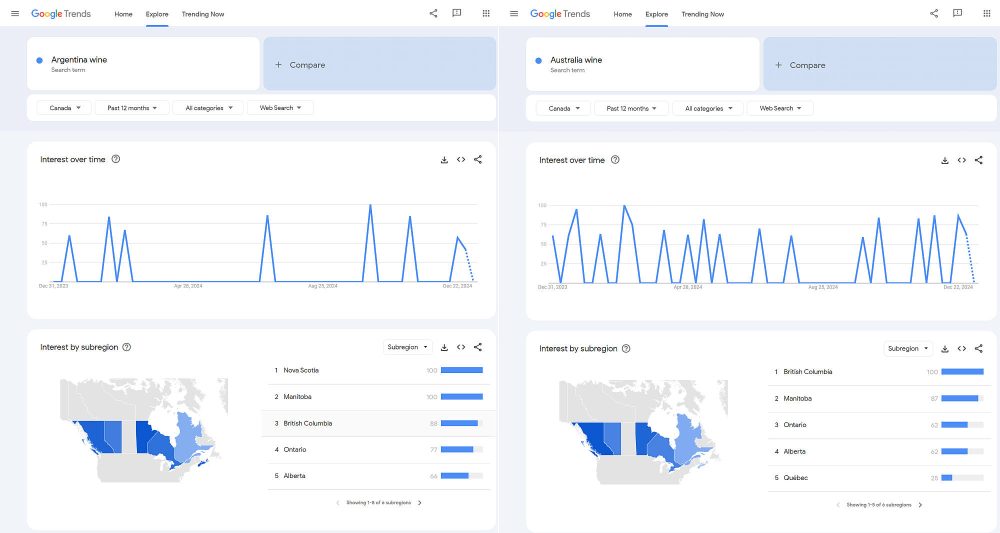Go to next subregions page, Argentina window
Image resolution: width=1000 pixels, height=533 pixels.
pos(420,503)
